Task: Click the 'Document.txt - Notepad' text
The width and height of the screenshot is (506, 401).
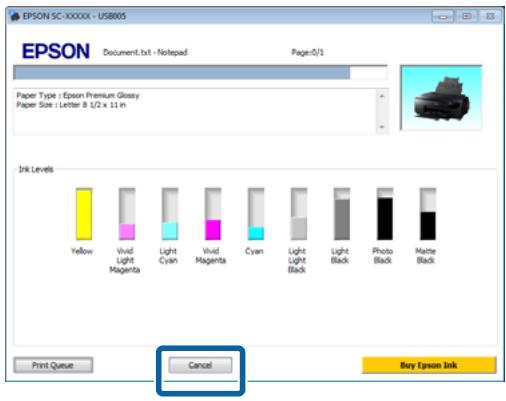Action: click(x=145, y=52)
